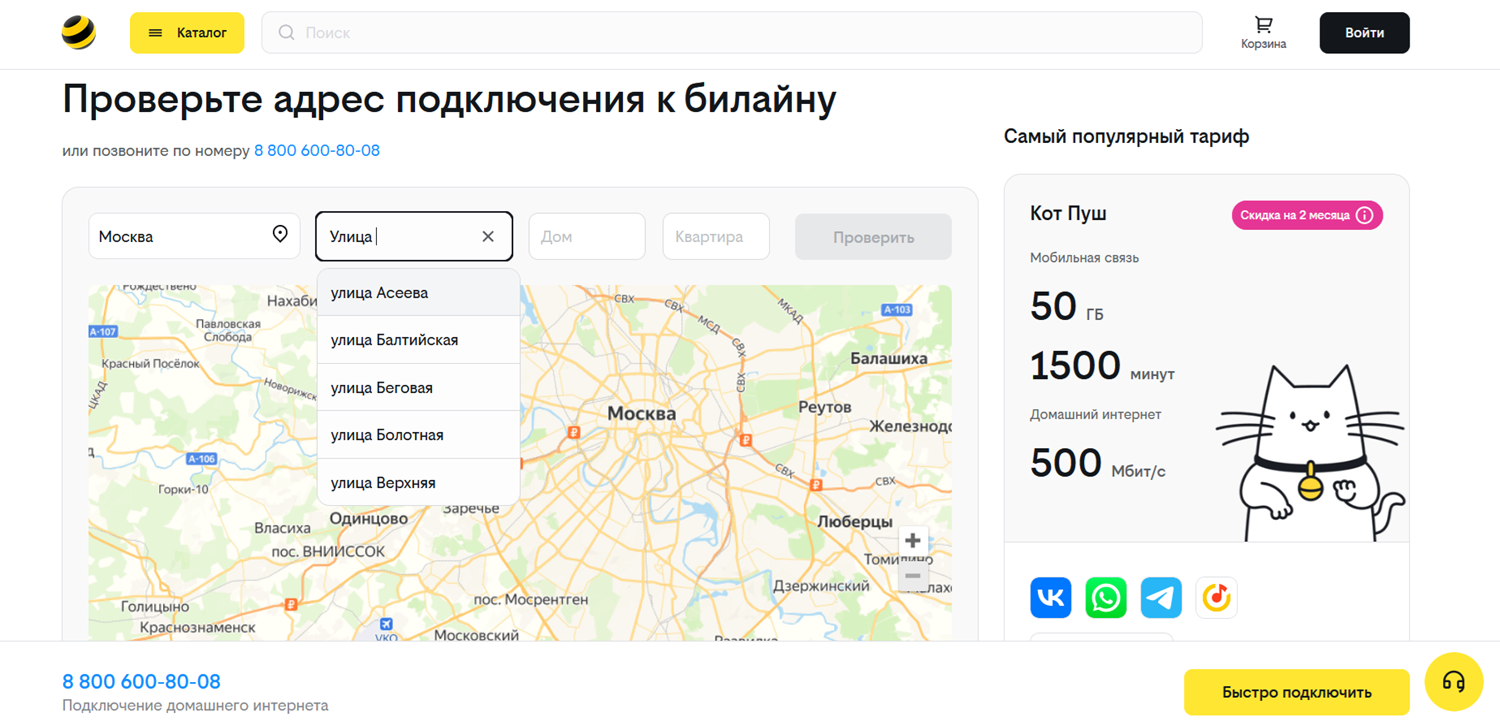Click the Реутов label on map

point(825,407)
